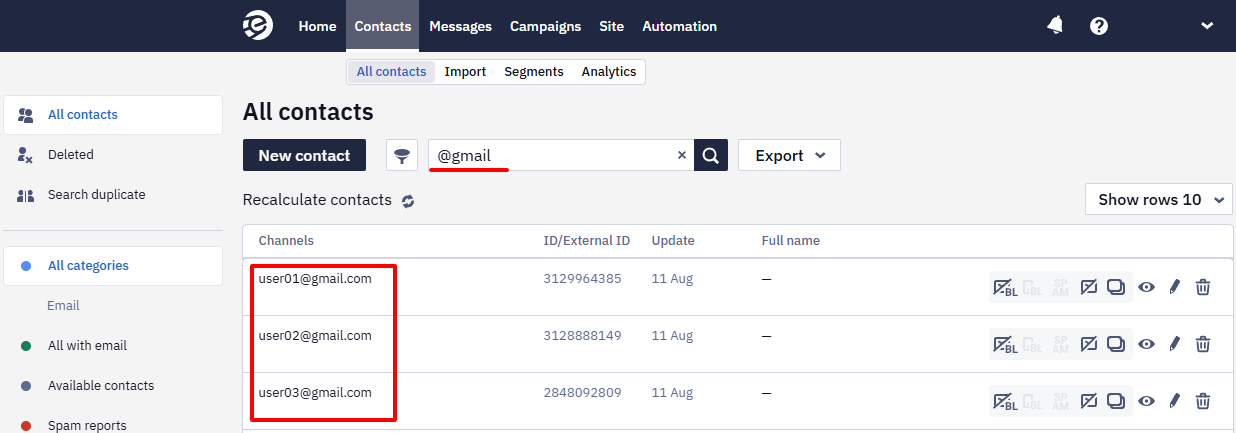The width and height of the screenshot is (1236, 433).
Task: Edit user02@gmail.com with pencil icon
Action: [x=1175, y=344]
